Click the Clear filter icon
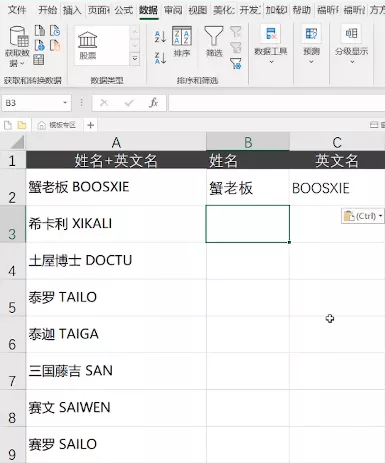Viewport: 385px width, 463px height. coord(236,32)
